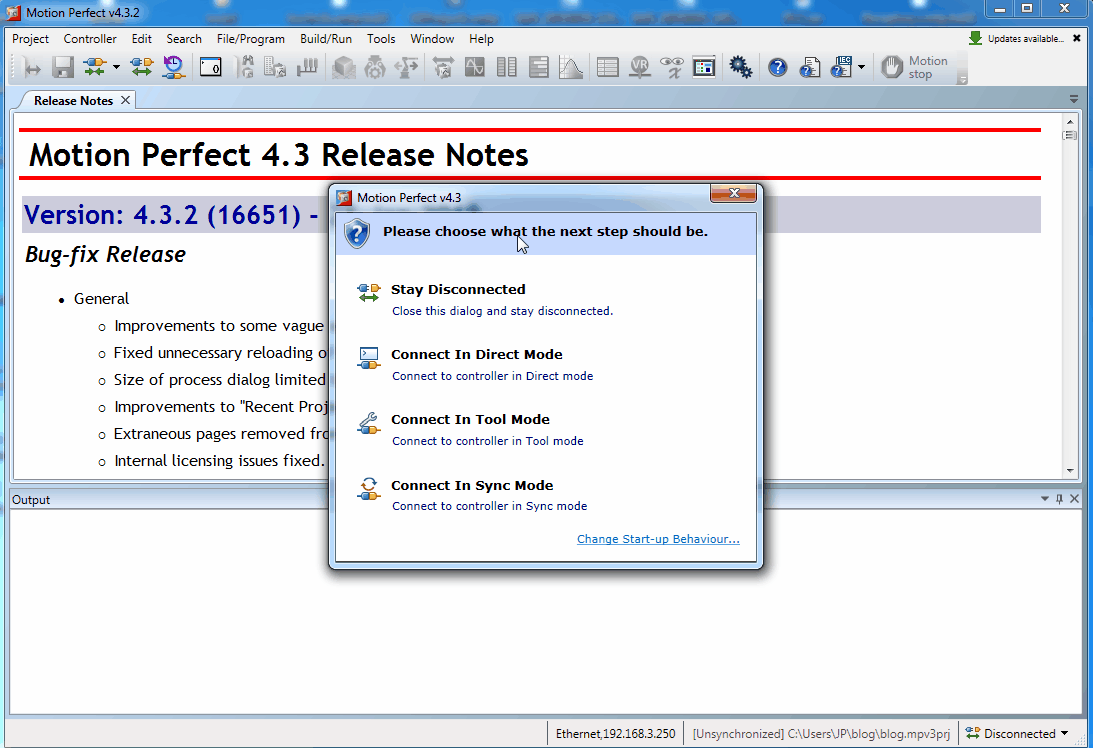Click the Motion Perfect 4.3 Release Notes title

click(x=279, y=155)
